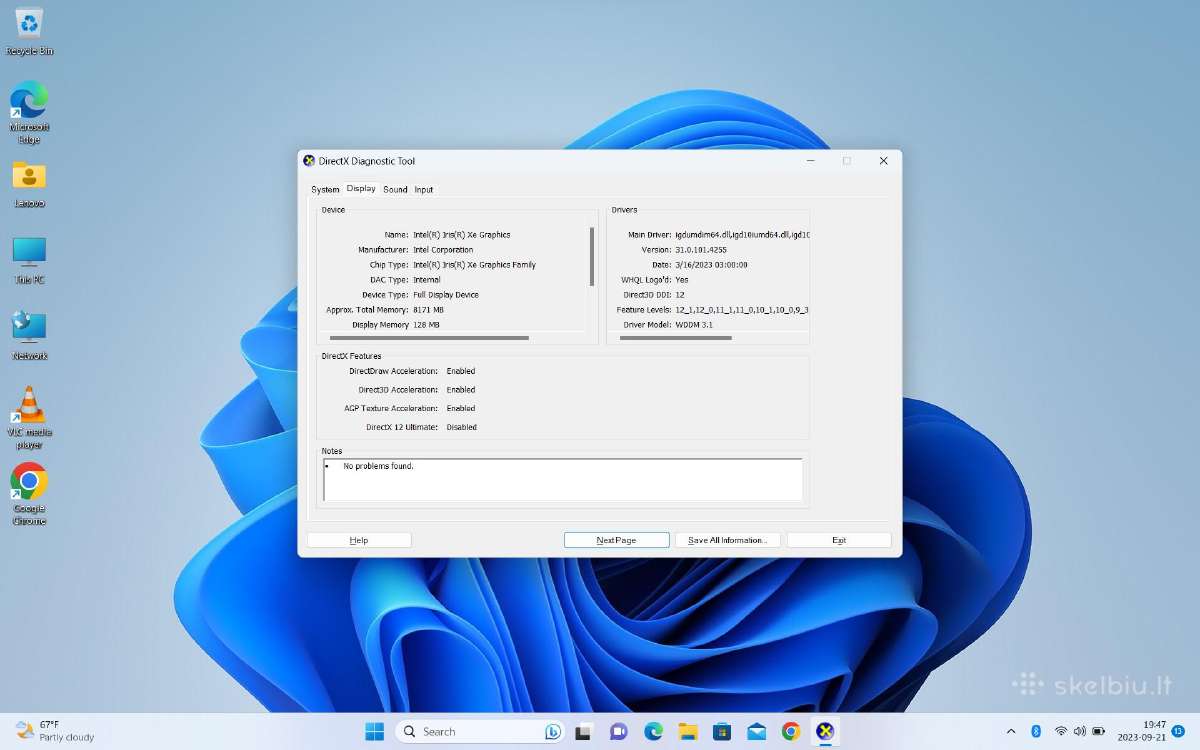This screenshot has width=1200, height=750.
Task: Open the Chat app on the taskbar
Action: click(618, 731)
